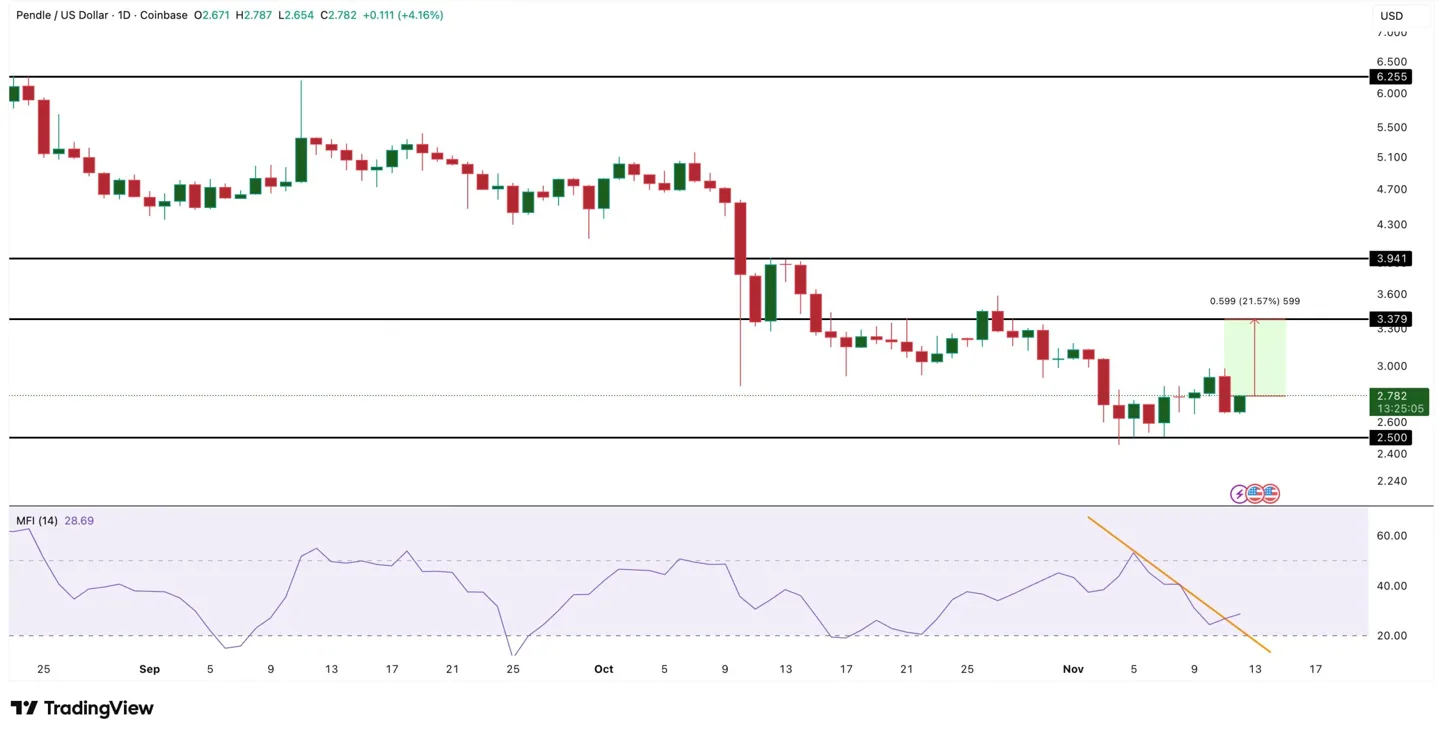
Task: Click the 13:25:05 countdown timer
Action: click(1400, 409)
